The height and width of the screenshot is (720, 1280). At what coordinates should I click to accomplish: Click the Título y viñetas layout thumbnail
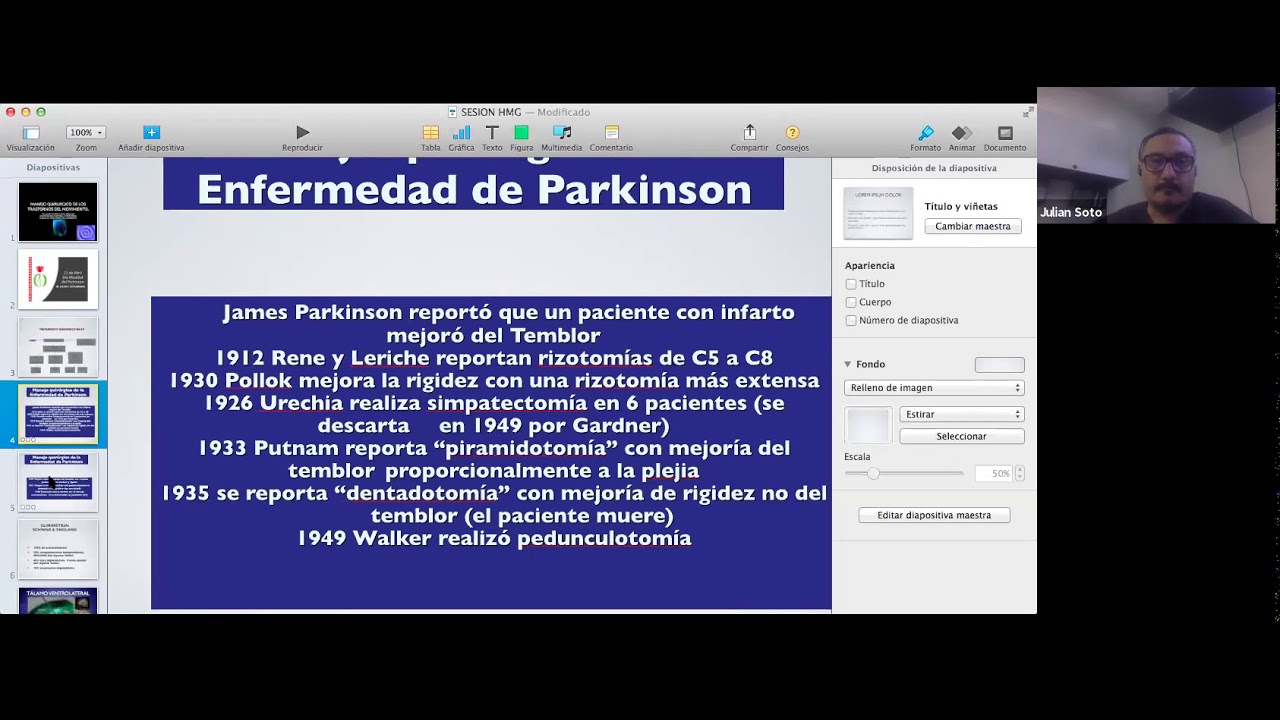click(878, 213)
